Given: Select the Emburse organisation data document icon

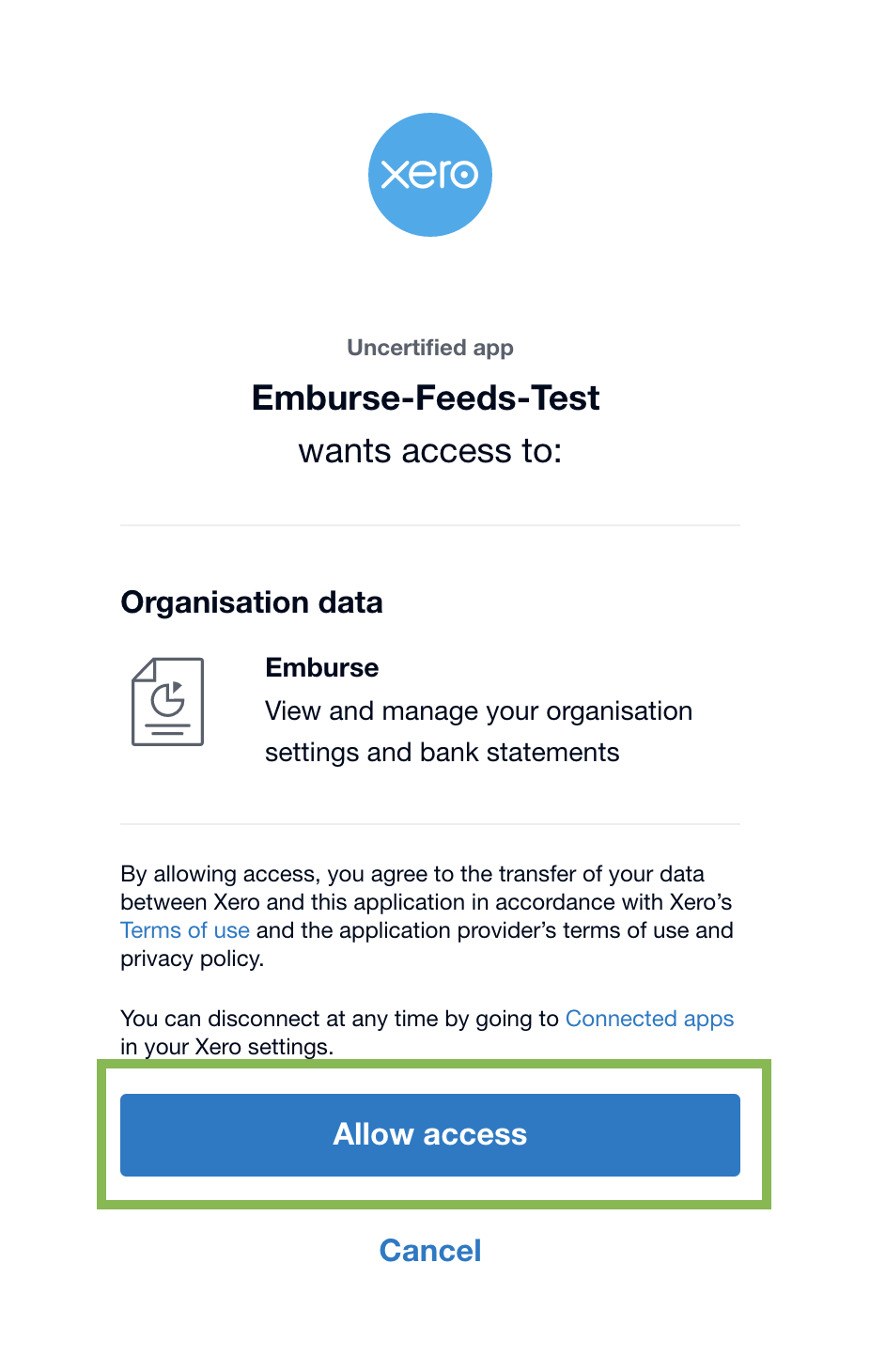Looking at the screenshot, I should [167, 701].
